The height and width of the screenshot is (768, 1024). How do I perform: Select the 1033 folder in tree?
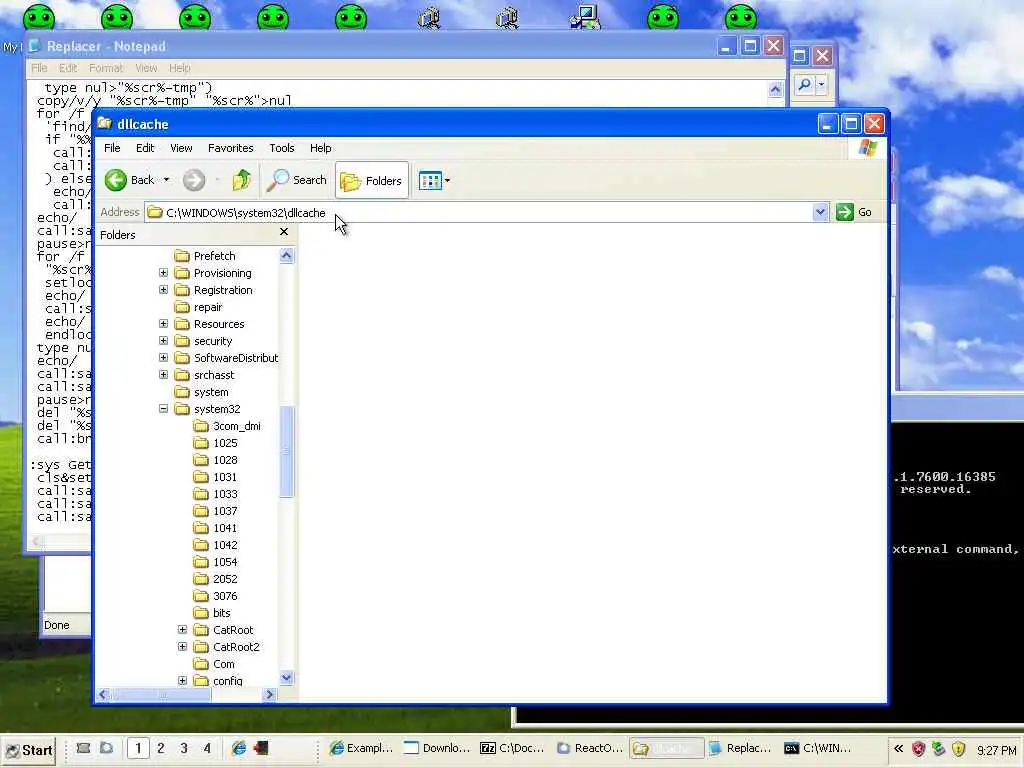click(225, 494)
